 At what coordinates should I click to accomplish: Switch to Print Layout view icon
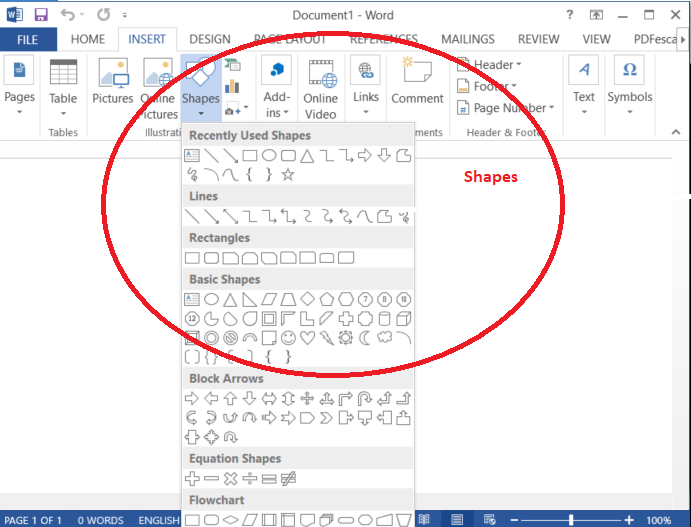click(457, 520)
